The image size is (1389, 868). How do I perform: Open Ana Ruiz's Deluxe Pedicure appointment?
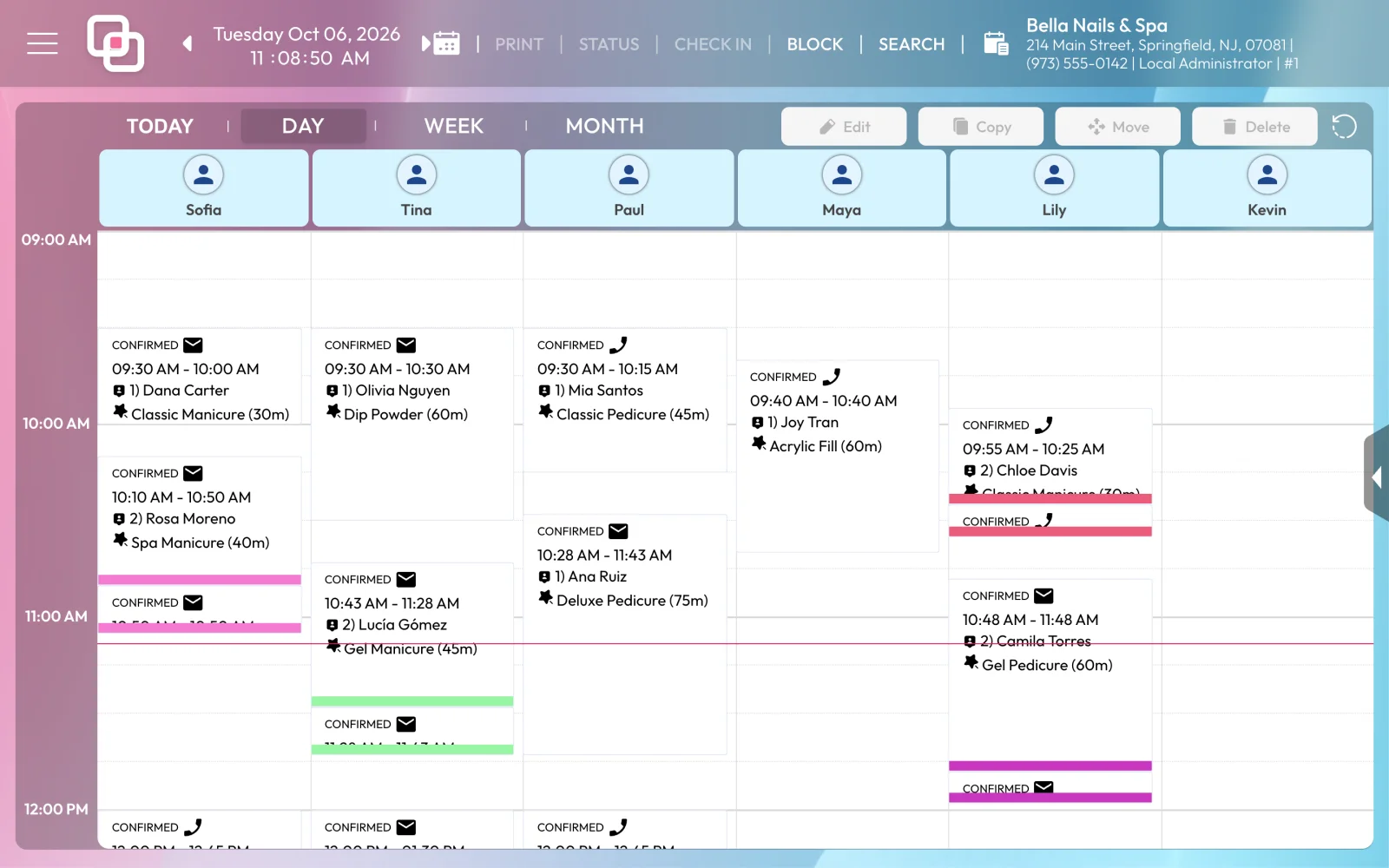point(625,634)
